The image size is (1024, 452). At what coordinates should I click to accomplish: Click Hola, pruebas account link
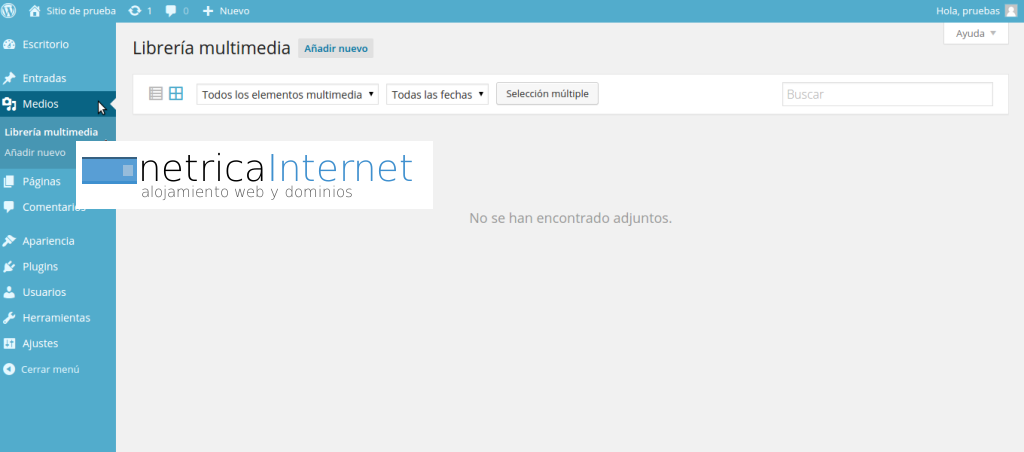click(968, 11)
